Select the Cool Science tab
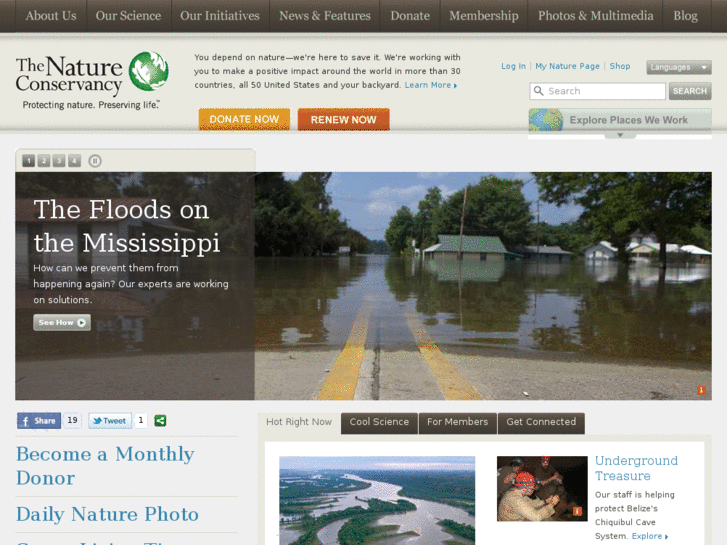This screenshot has height=545, width=727. click(x=379, y=423)
